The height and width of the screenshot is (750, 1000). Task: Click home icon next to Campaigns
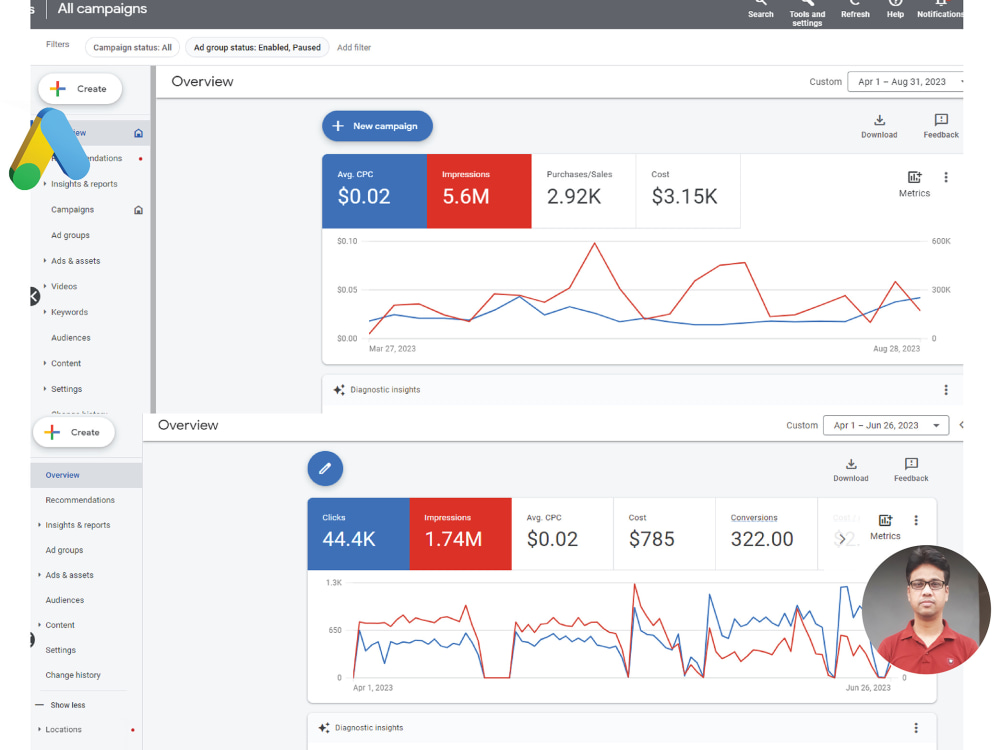point(138,210)
